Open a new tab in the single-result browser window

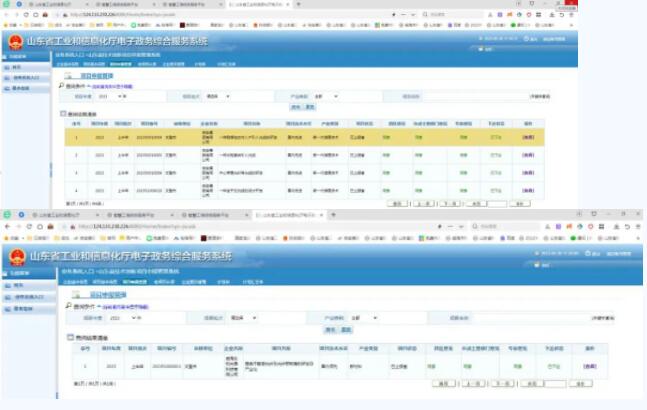pyautogui.click(x=333, y=215)
